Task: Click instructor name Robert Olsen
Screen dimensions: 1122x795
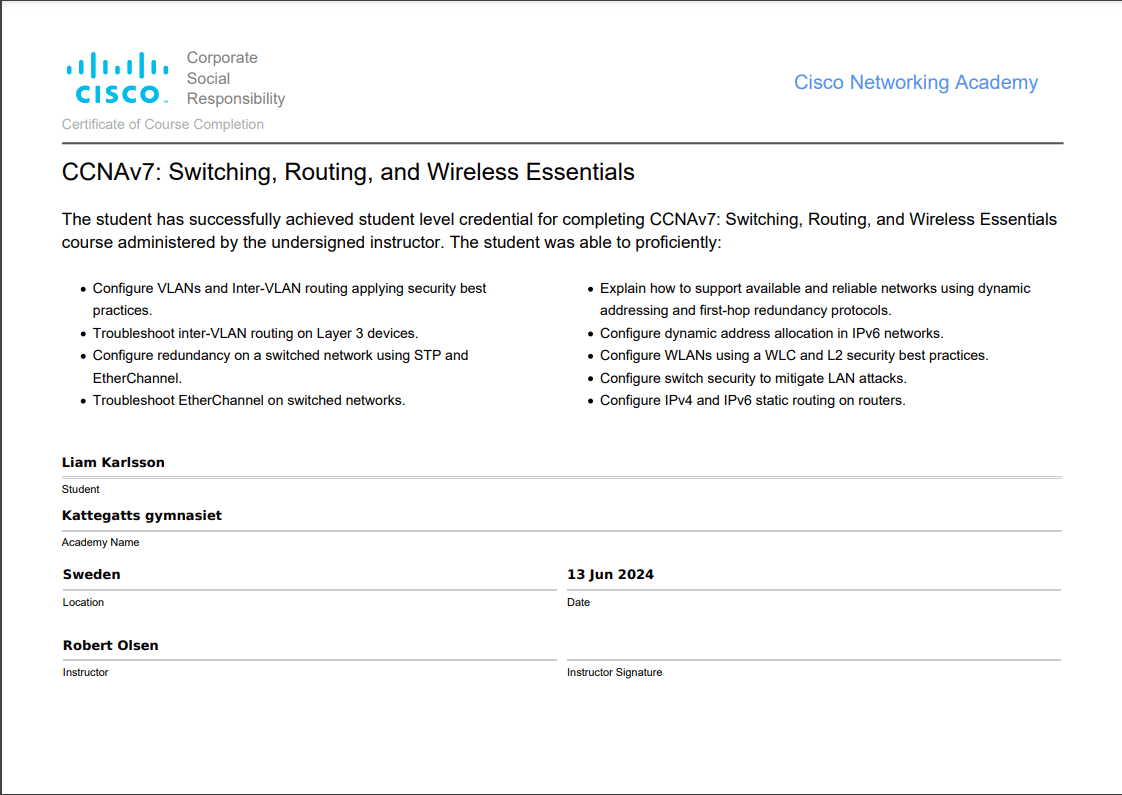Action: coord(110,645)
